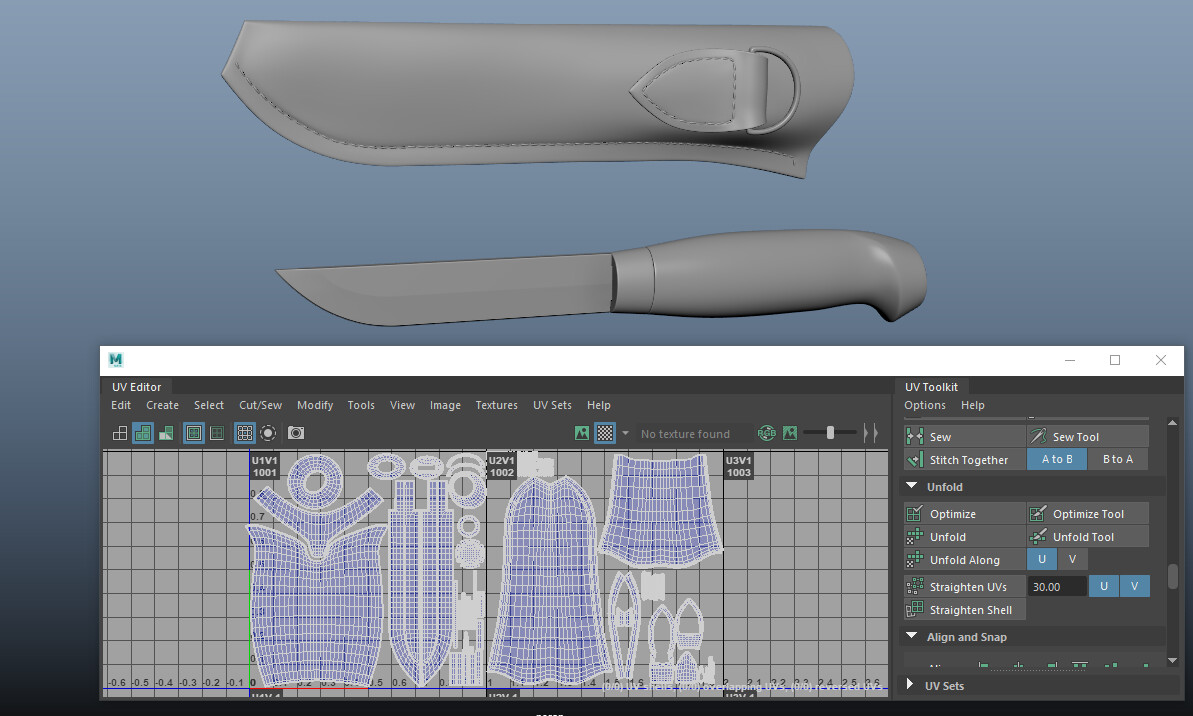
Task: Open the Cut/Sew menu
Action: 260,405
